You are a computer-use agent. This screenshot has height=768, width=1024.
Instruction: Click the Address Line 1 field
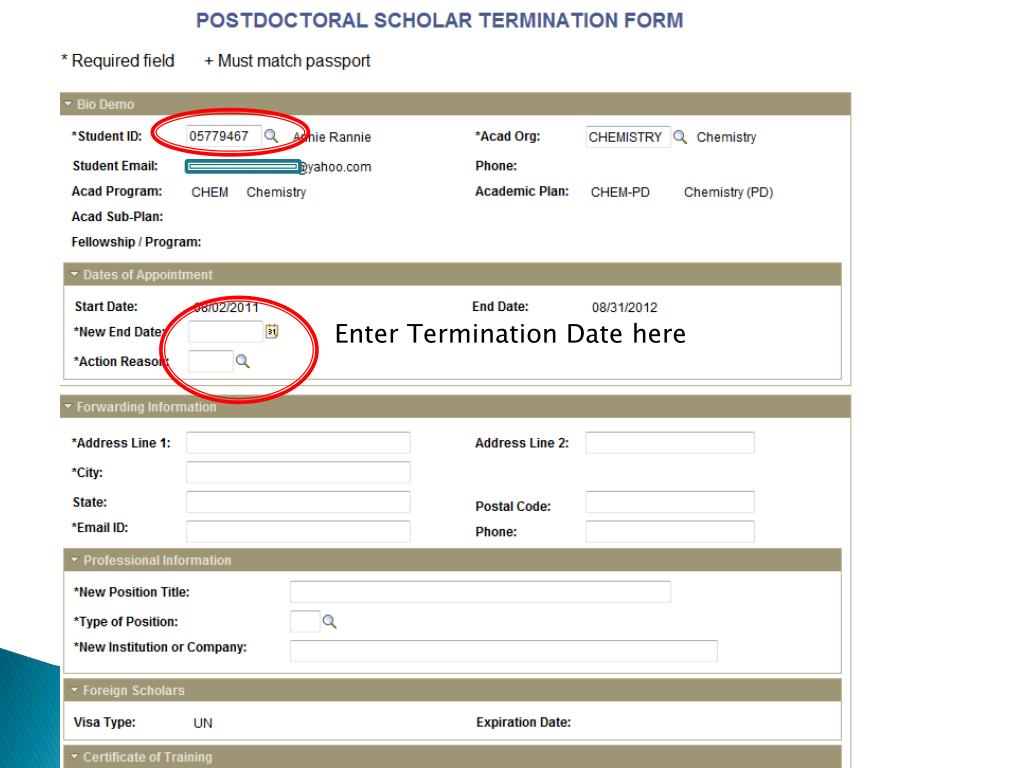(x=298, y=443)
